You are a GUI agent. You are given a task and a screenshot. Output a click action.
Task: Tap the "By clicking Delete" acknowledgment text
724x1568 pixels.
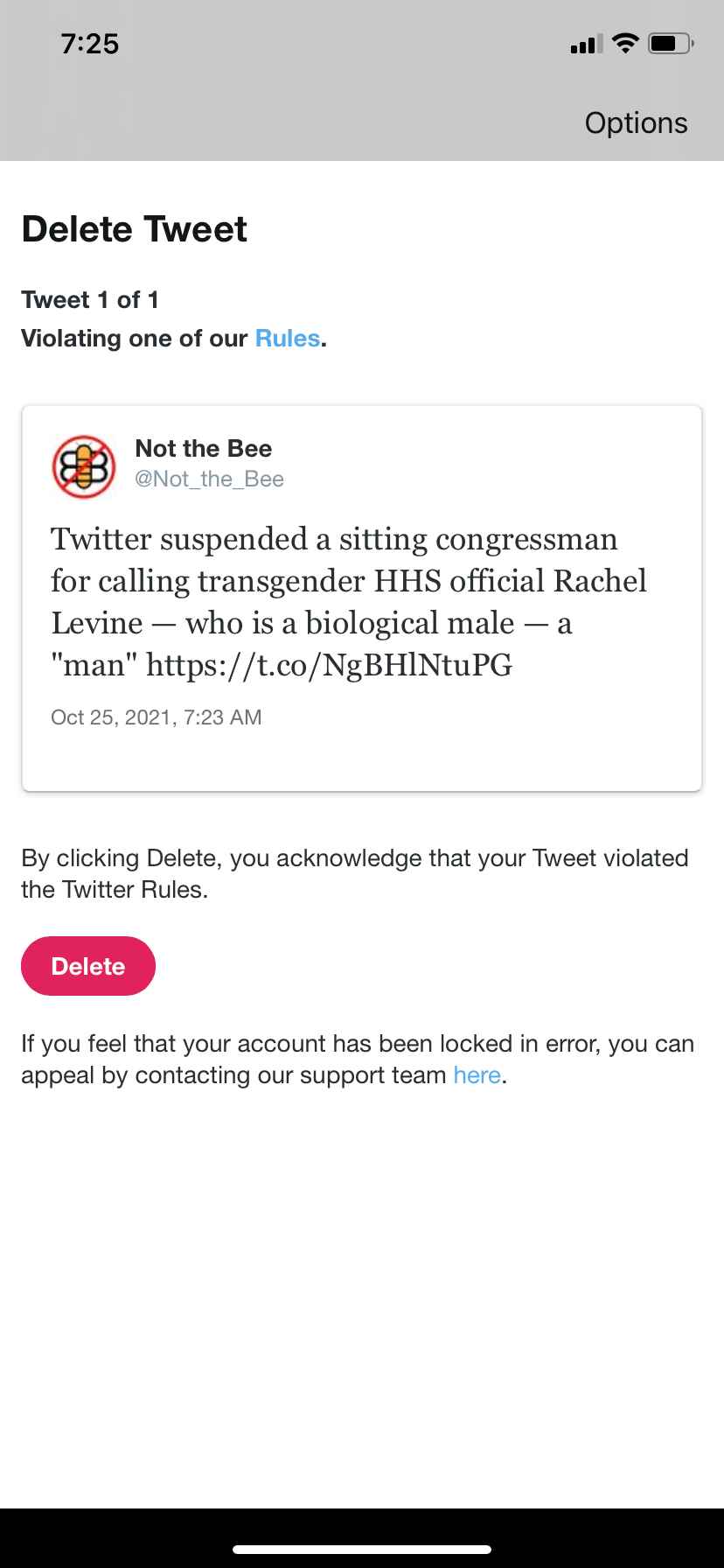[354, 873]
